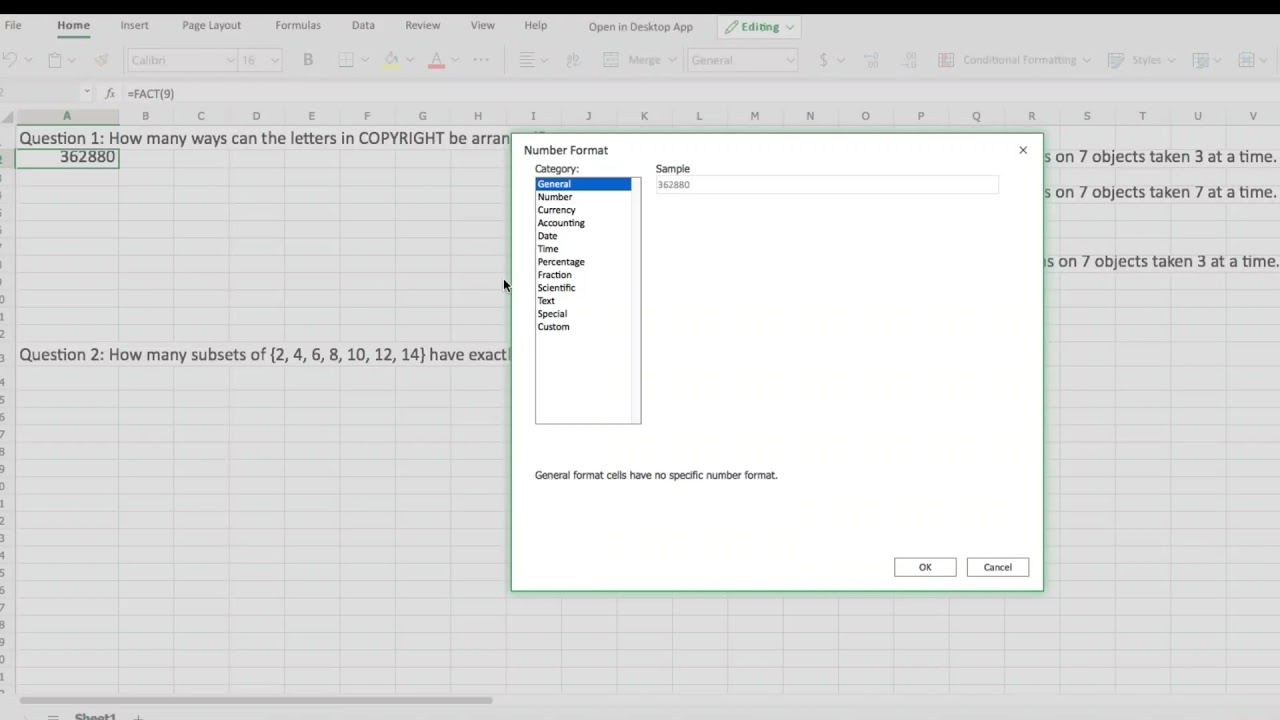Click column header D
The image size is (1280, 720).
tap(256, 116)
